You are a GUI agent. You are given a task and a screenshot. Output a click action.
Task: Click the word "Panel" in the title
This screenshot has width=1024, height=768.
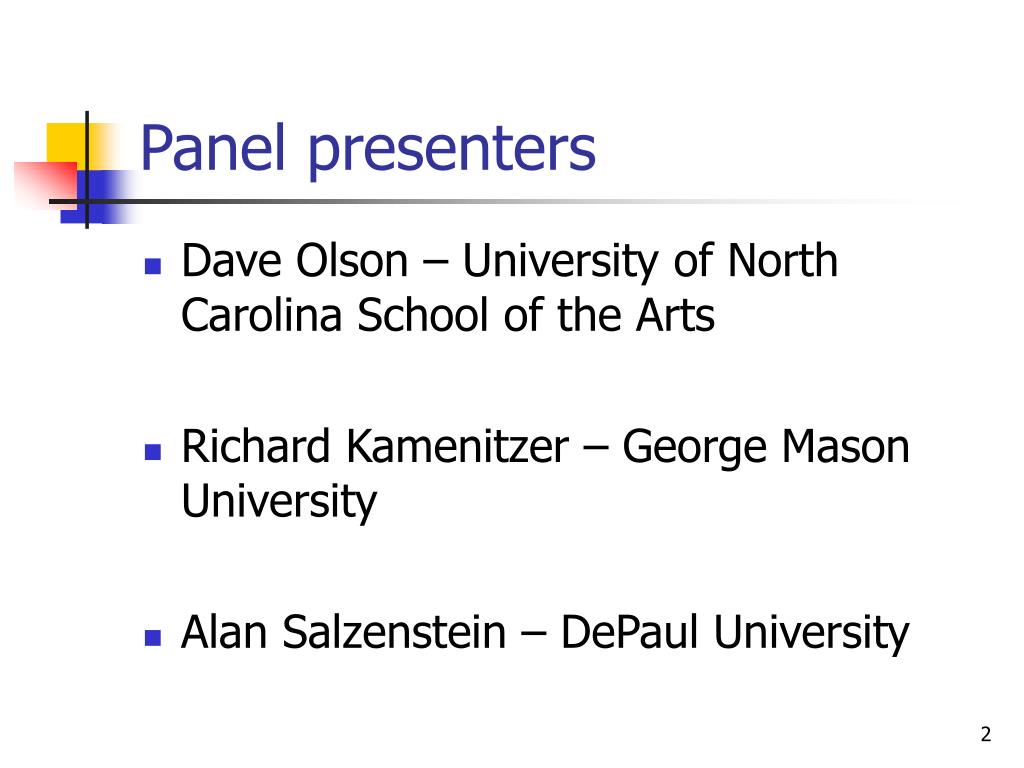213,148
